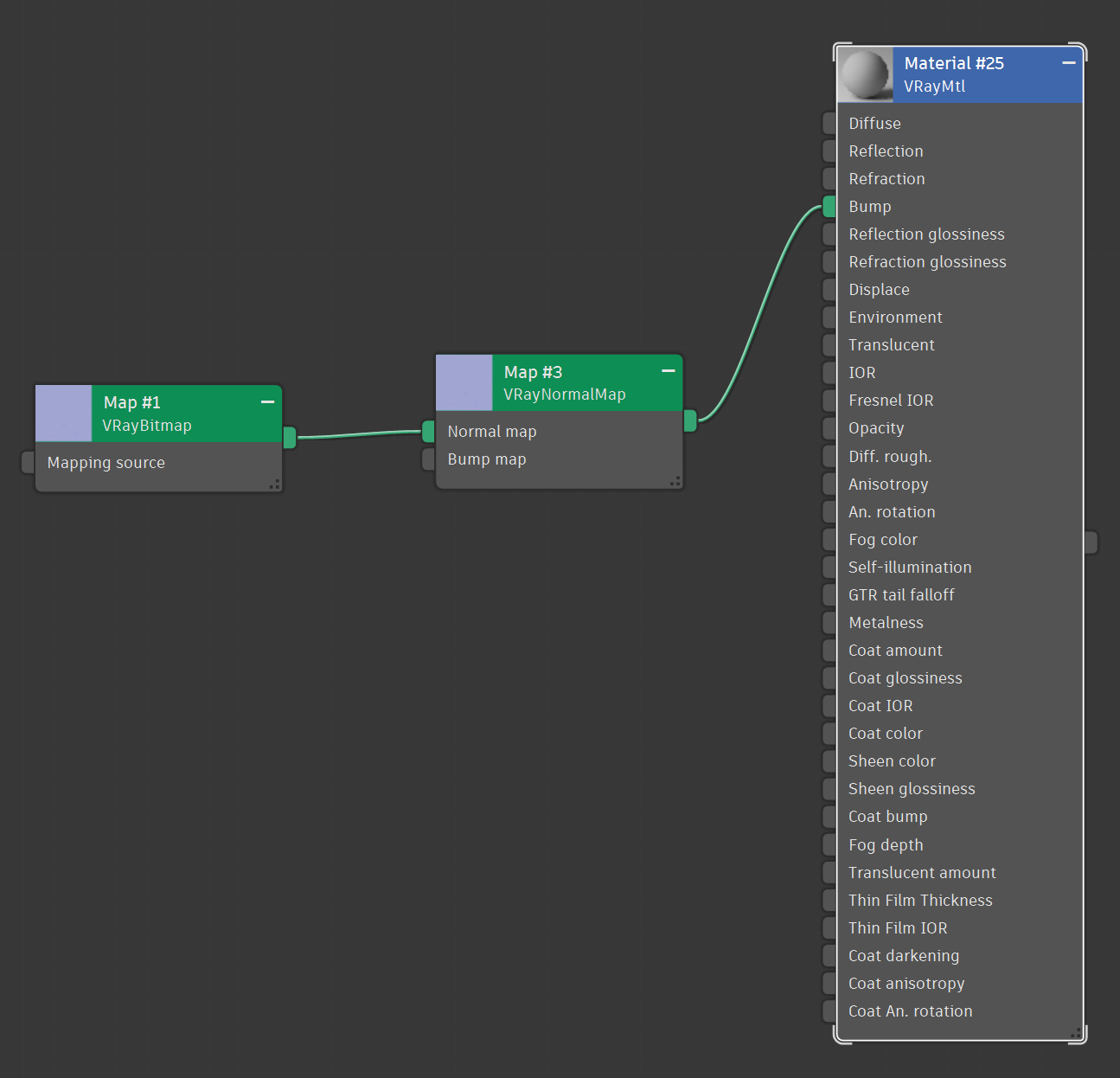Image resolution: width=1120 pixels, height=1078 pixels.
Task: Click the Mapping source input socket
Action: 28,463
